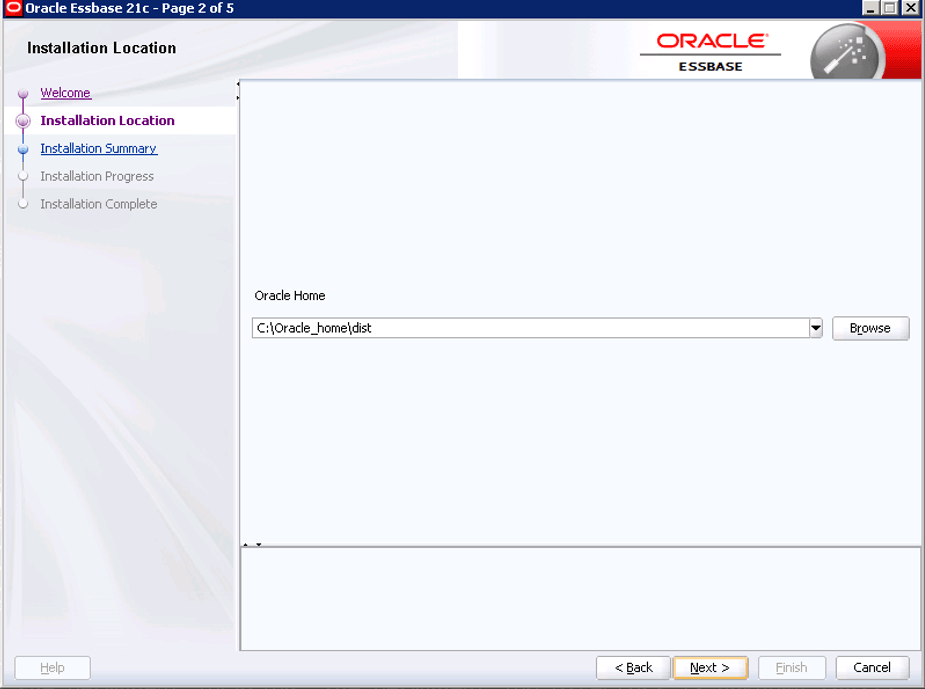Open installer Help

(53, 668)
